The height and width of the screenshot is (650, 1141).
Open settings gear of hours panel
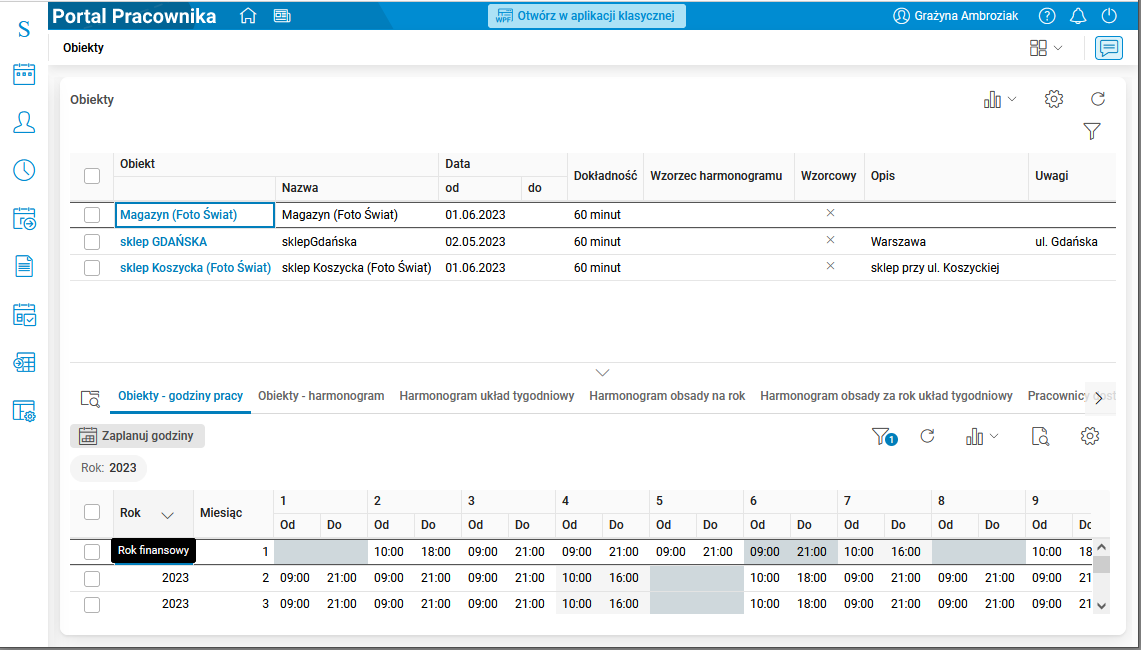[x=1089, y=436]
